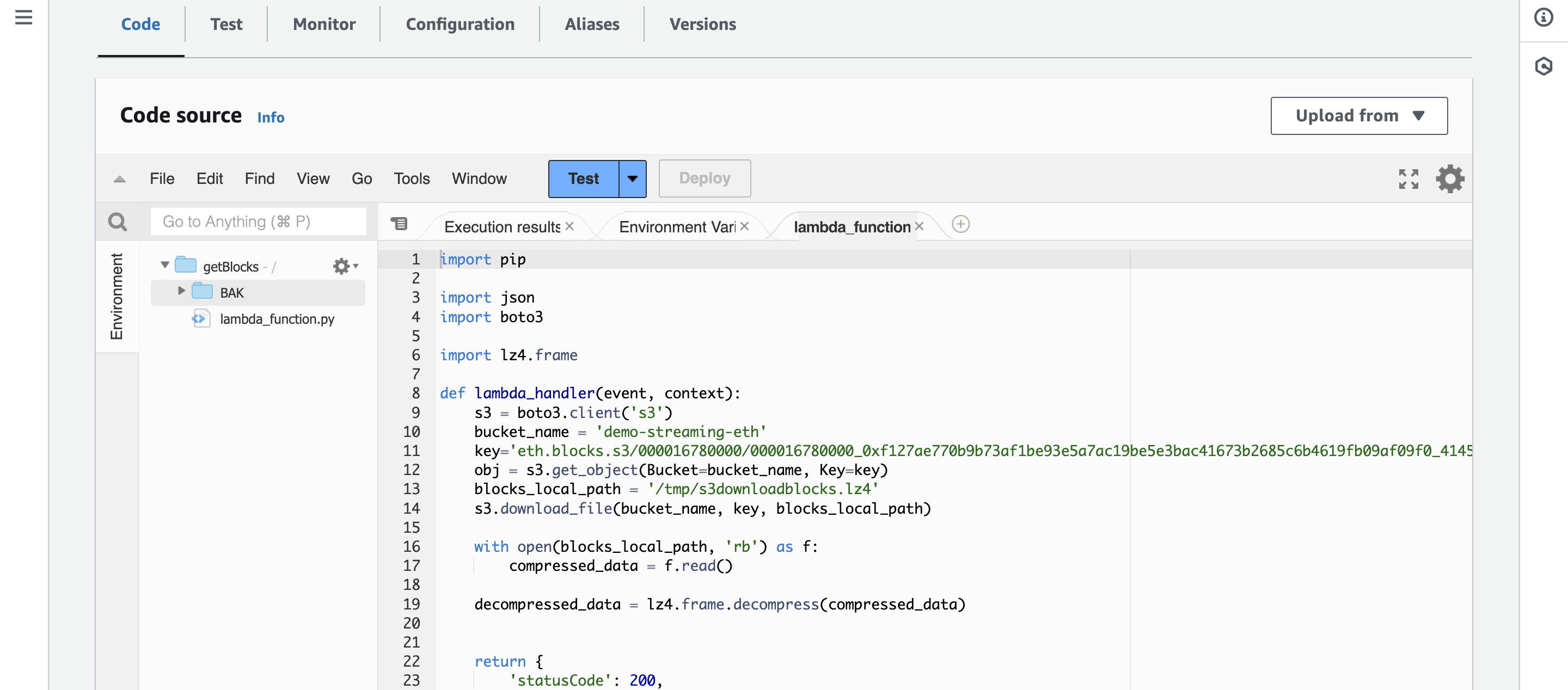Focus the Go to Anything search field
Viewport: 1568px width, 690px height.
258,221
